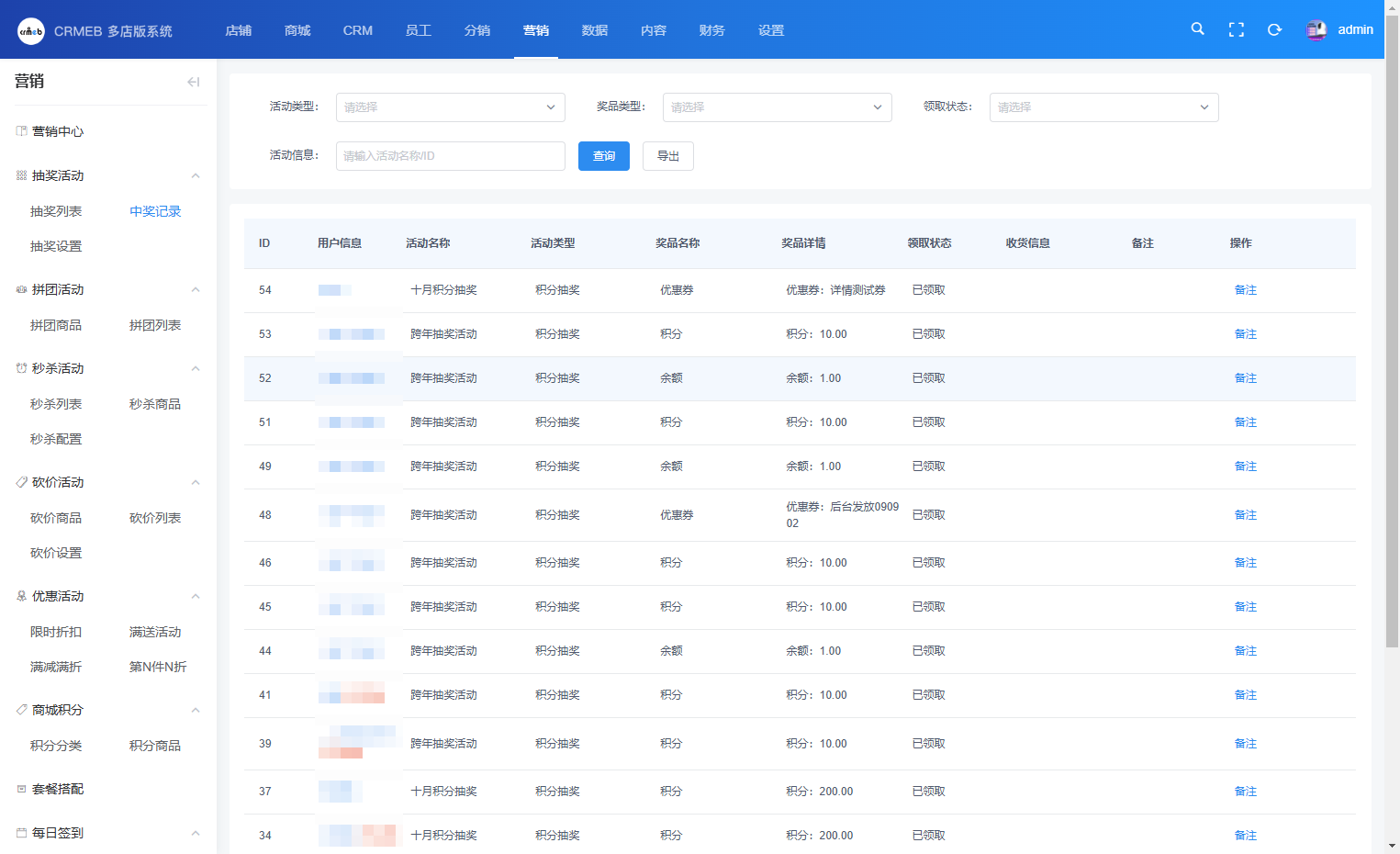The image size is (1400, 854).
Task: Switch to the 财务 top menu tab
Action: coord(711,30)
